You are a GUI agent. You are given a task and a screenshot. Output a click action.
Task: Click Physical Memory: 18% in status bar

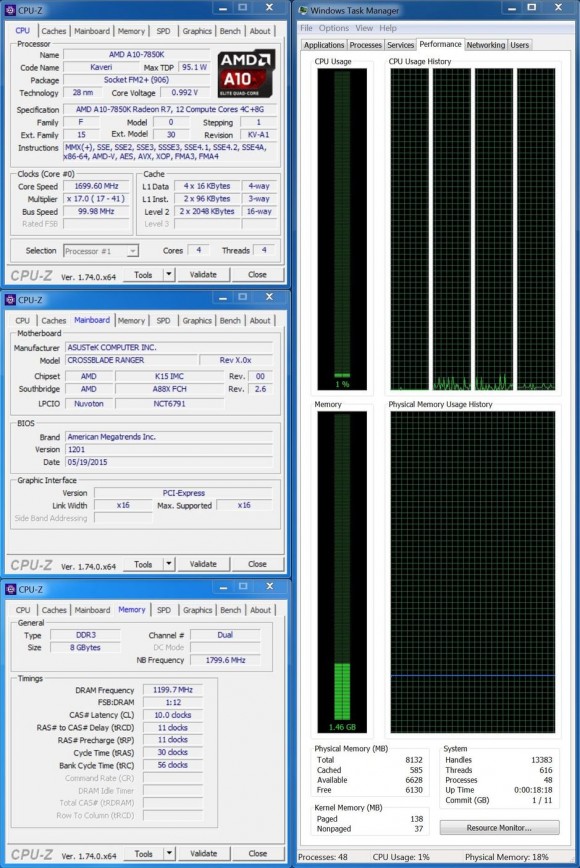[x=506, y=857]
